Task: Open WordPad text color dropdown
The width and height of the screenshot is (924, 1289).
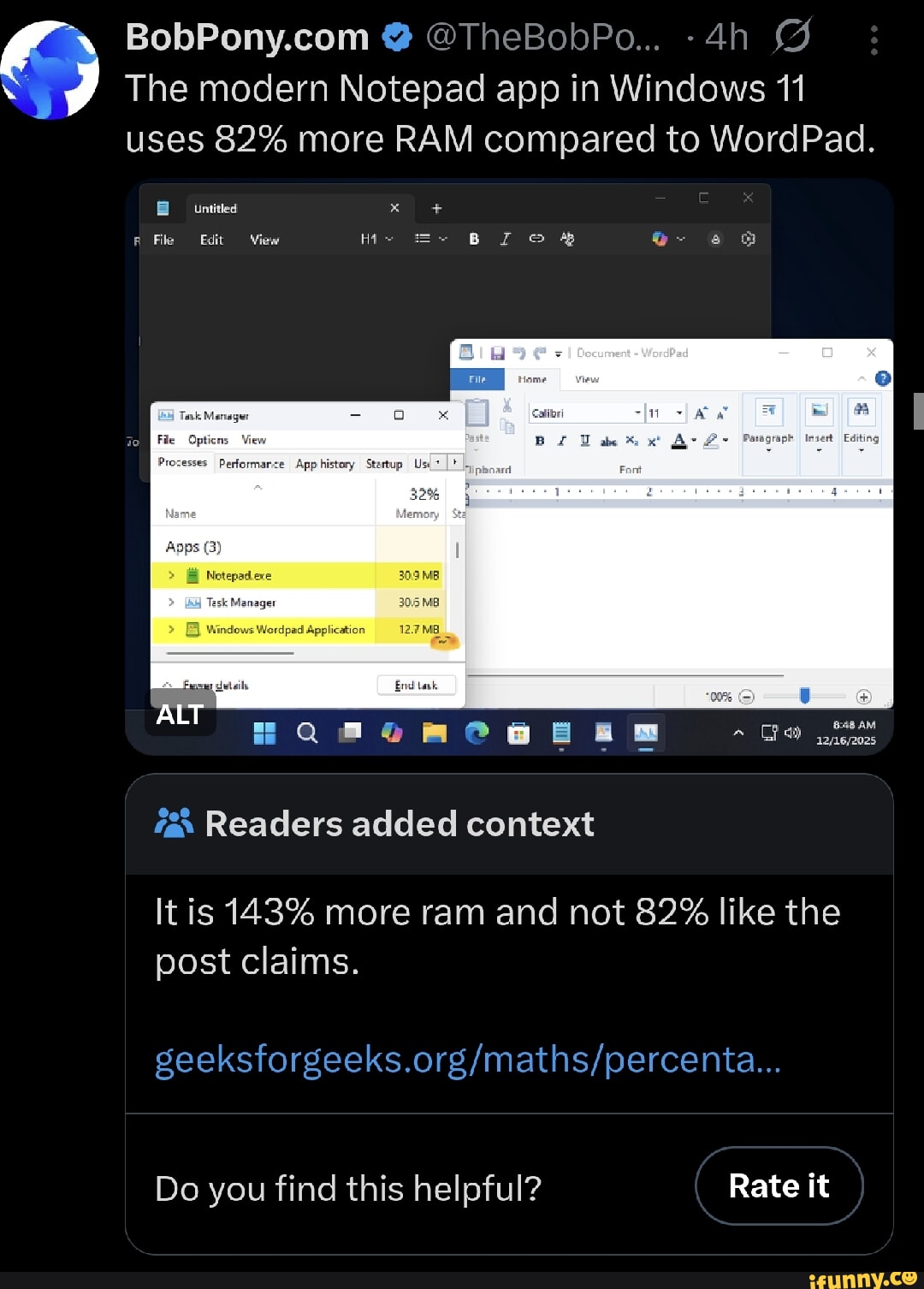Action: pos(694,441)
